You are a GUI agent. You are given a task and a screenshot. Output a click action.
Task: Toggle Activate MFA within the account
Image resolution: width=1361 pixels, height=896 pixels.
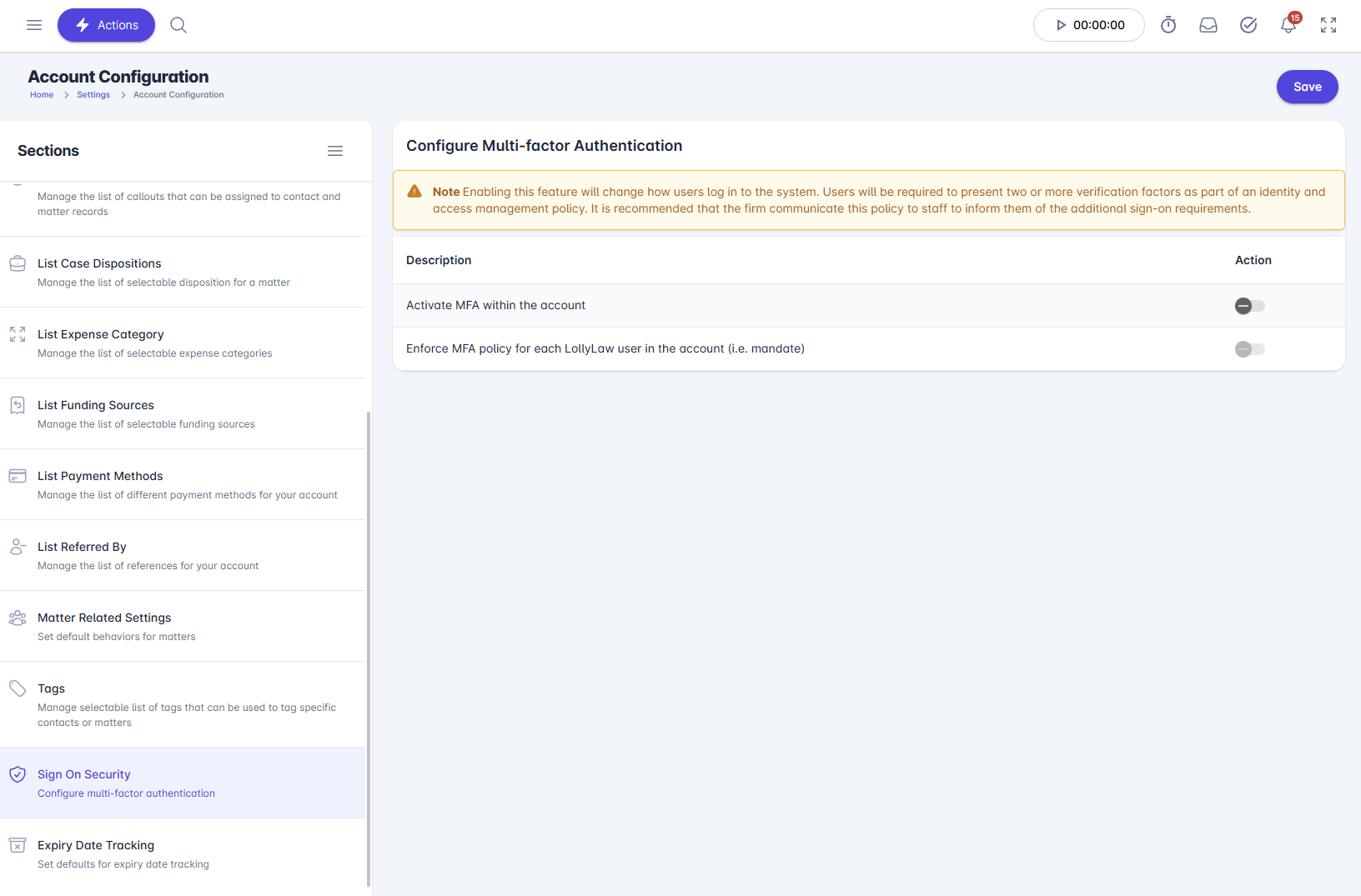point(1249,306)
